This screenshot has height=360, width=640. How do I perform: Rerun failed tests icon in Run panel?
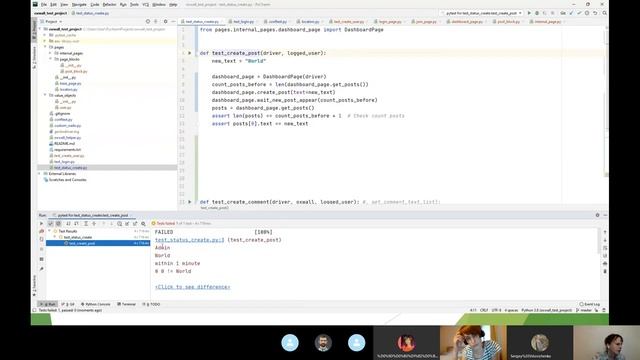click(x=41, y=231)
